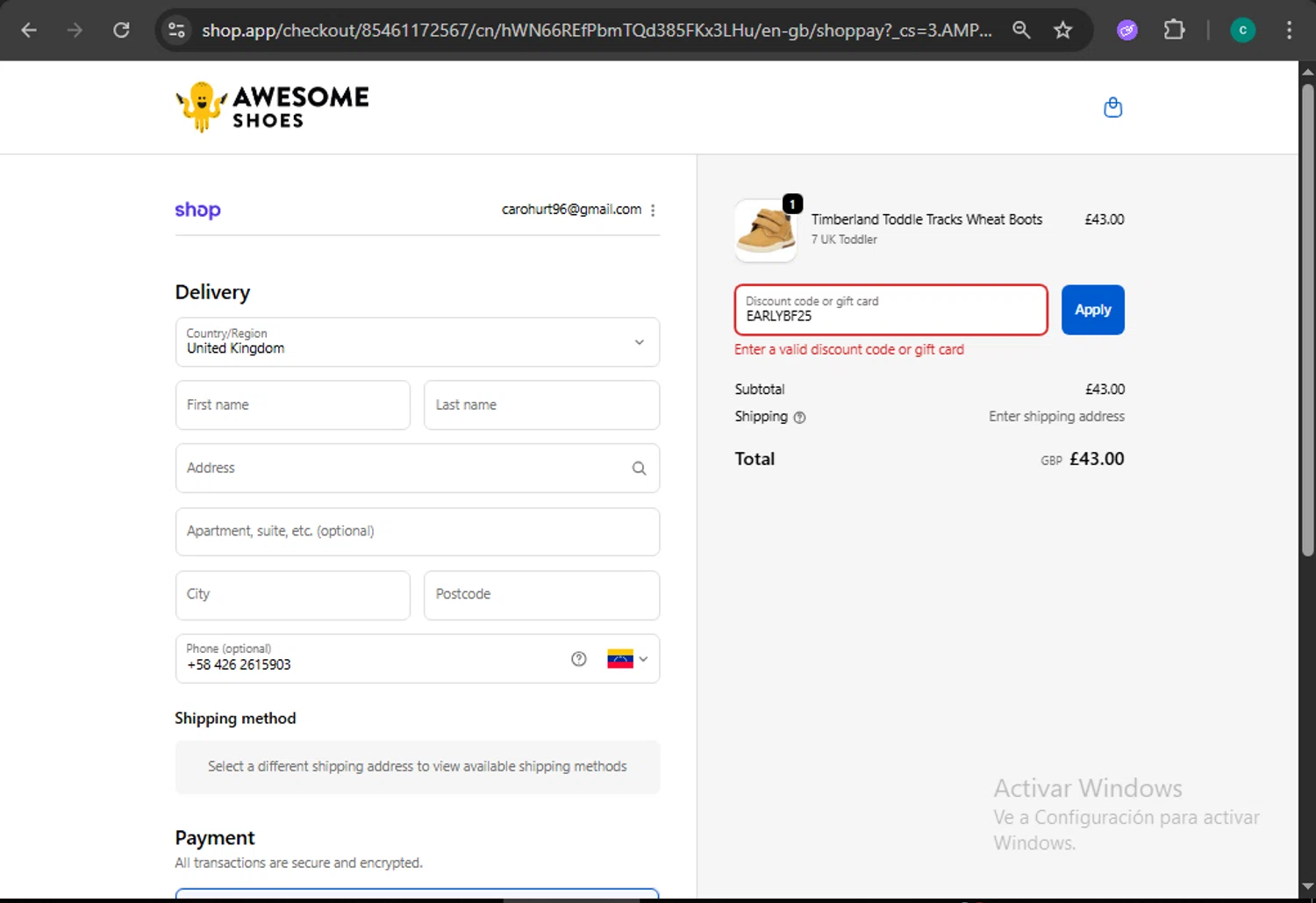The height and width of the screenshot is (903, 1316).
Task: Reload the checkout page
Action: (122, 31)
